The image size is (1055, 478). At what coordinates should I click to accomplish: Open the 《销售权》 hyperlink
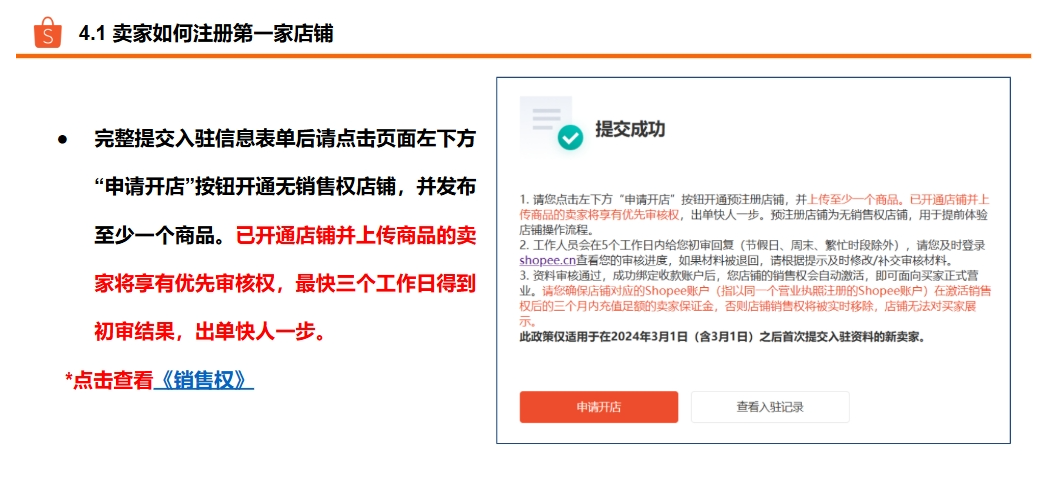[x=204, y=380]
